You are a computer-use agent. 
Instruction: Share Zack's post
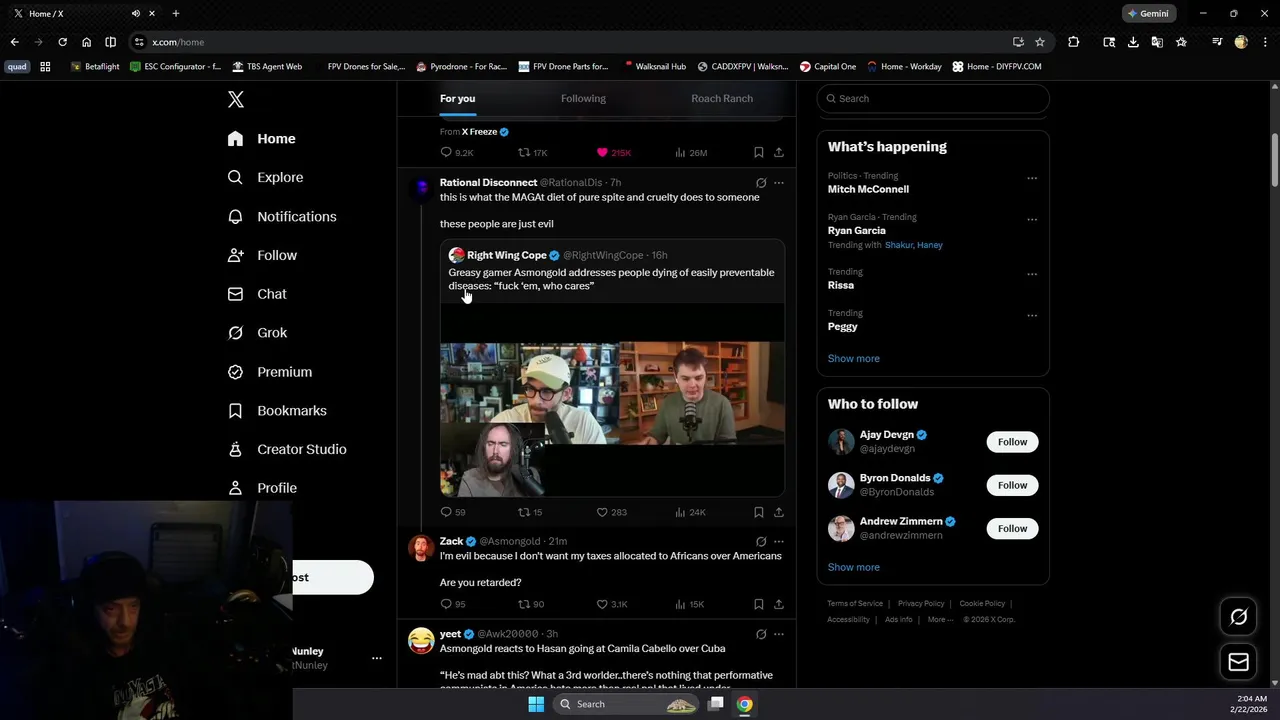779,604
